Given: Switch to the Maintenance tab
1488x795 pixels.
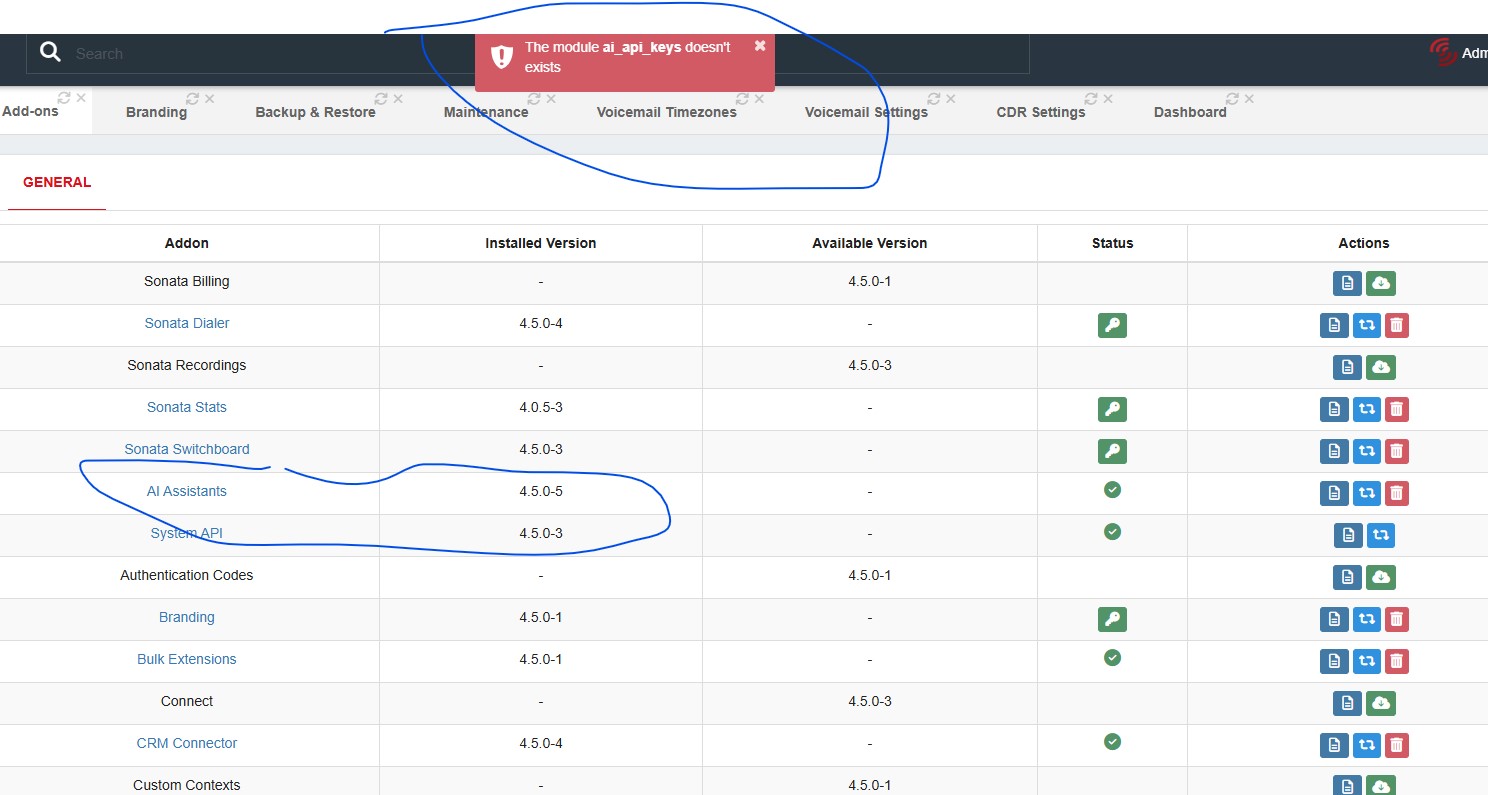Looking at the screenshot, I should [486, 112].
